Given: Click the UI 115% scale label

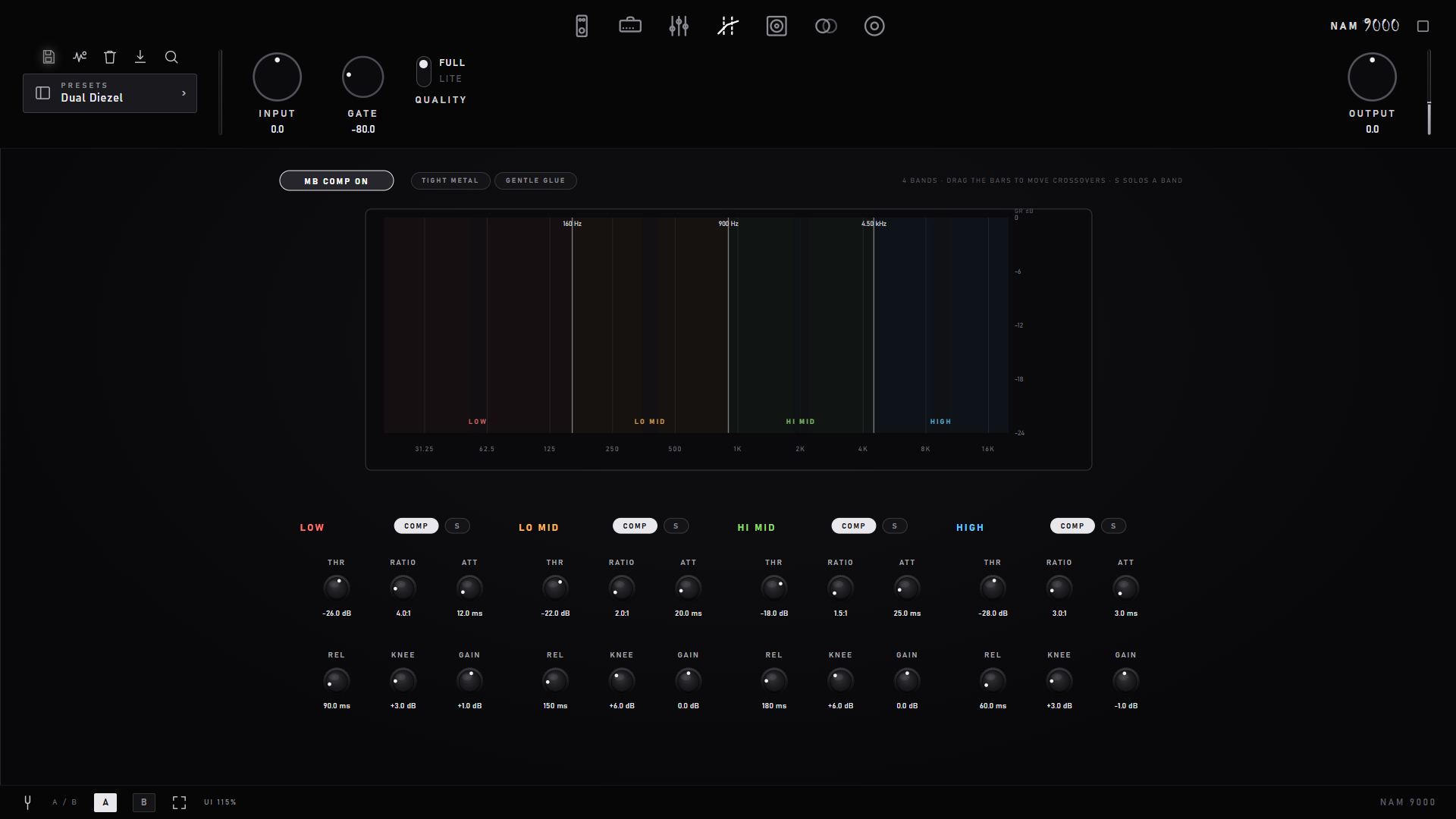Looking at the screenshot, I should pyautogui.click(x=220, y=802).
